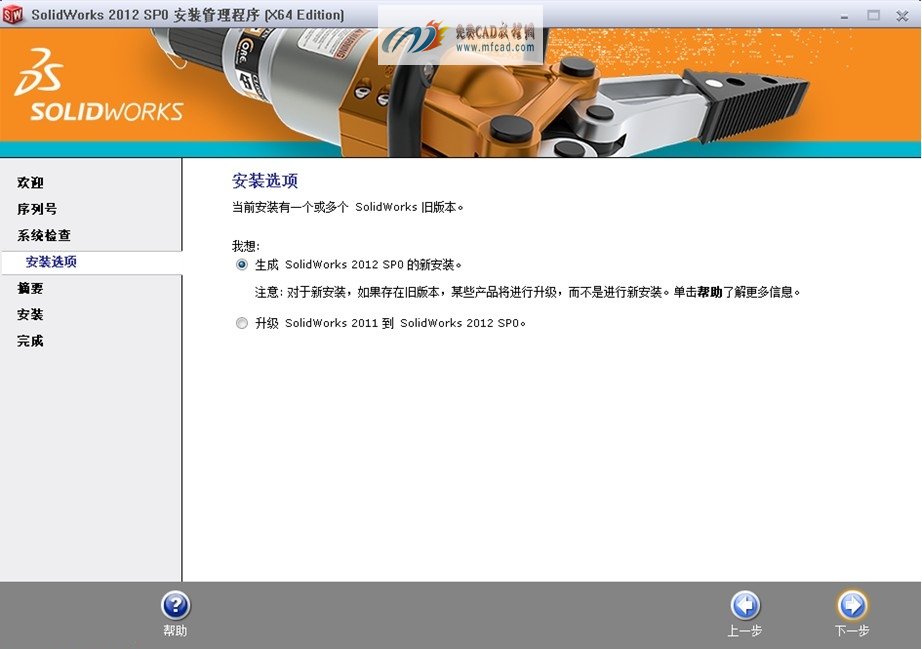922x649 pixels.
Task: Select 生成 SolidWorks 2012 SP0 的新安装 option
Action: (x=241, y=264)
